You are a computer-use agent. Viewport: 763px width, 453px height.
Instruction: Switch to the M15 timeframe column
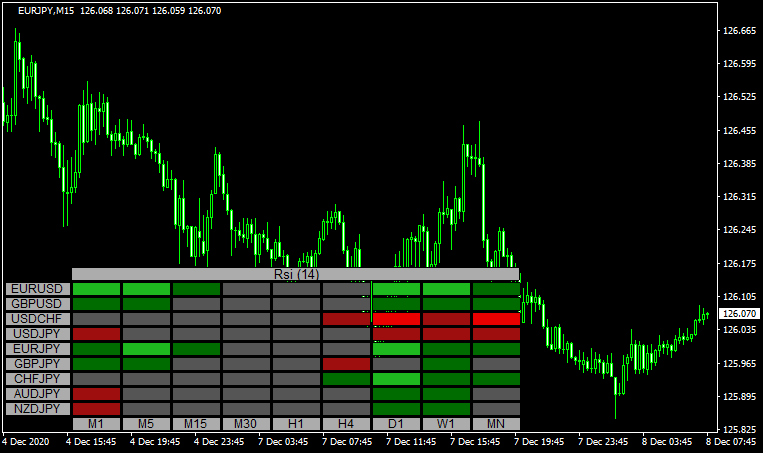(x=196, y=424)
